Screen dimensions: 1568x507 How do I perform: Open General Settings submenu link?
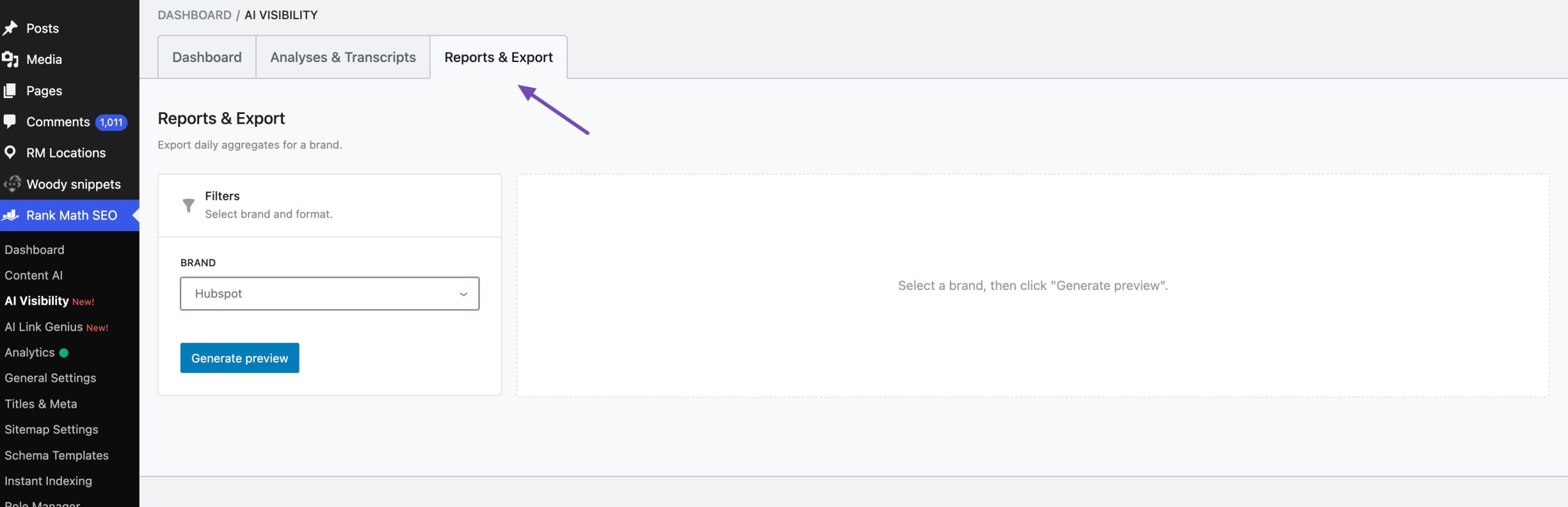click(50, 378)
